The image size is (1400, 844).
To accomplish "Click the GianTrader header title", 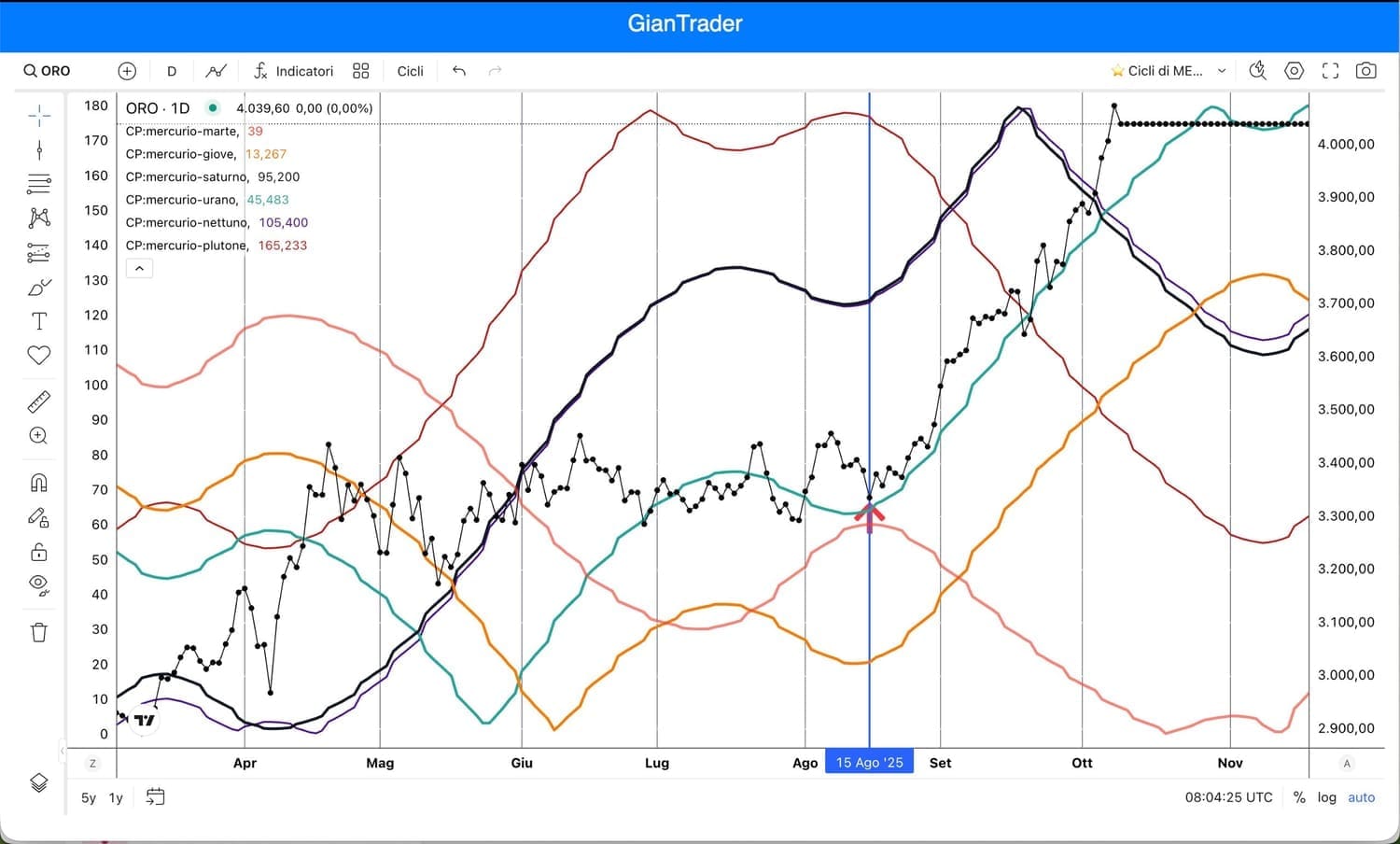I will tap(685, 23).
